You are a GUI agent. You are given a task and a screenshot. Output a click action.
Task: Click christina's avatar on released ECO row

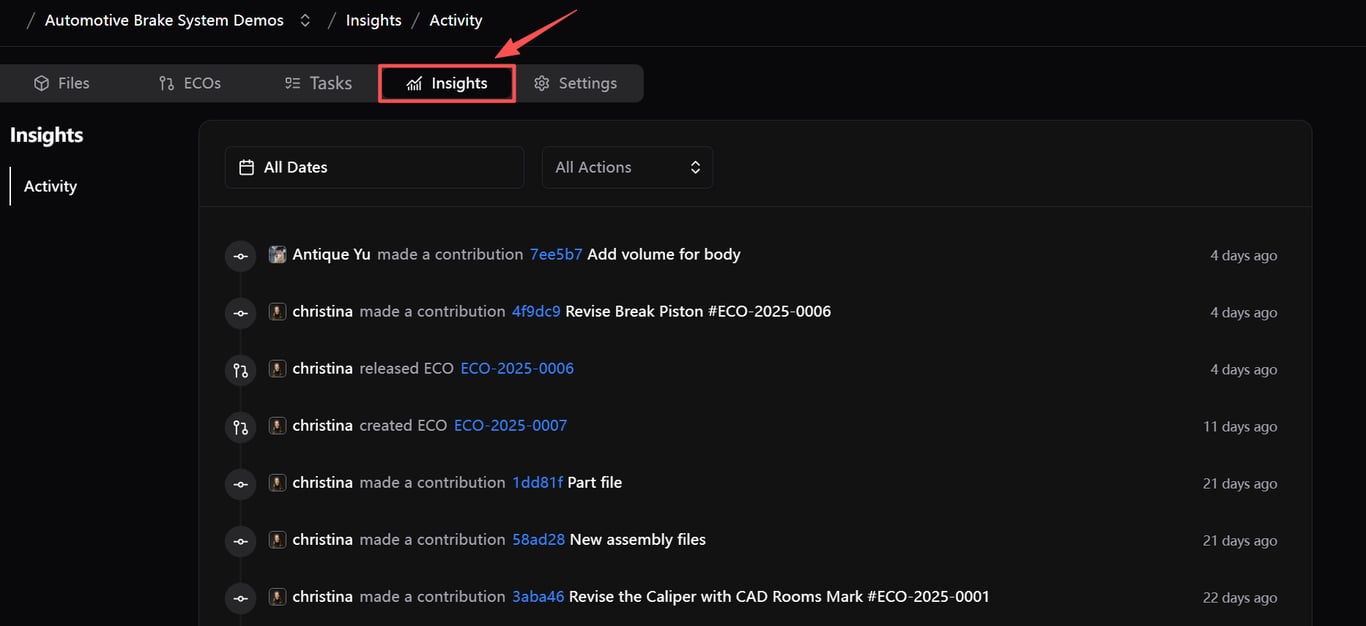click(277, 369)
